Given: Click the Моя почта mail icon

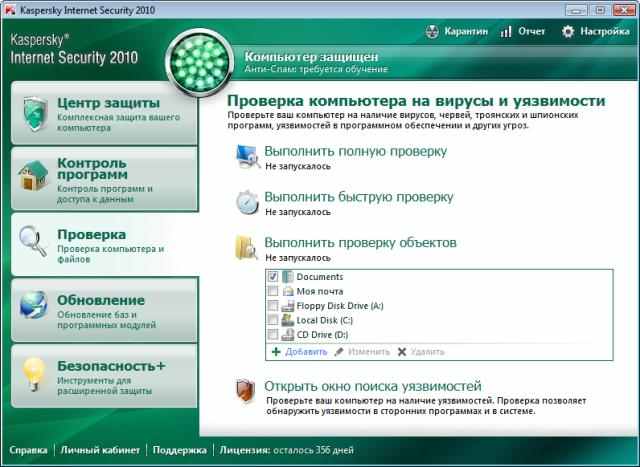Looking at the screenshot, I should tap(288, 291).
